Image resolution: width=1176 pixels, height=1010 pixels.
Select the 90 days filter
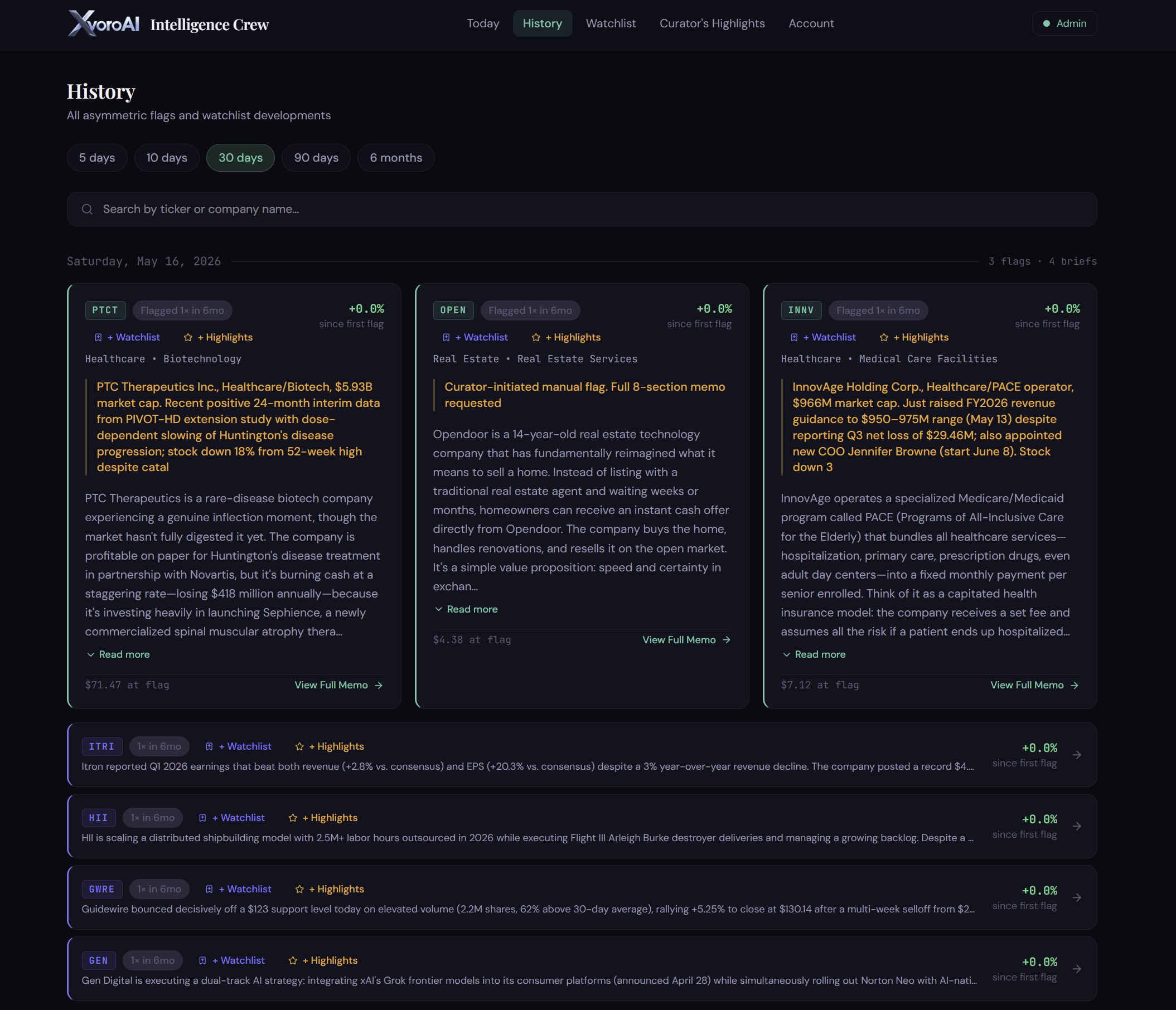click(316, 158)
